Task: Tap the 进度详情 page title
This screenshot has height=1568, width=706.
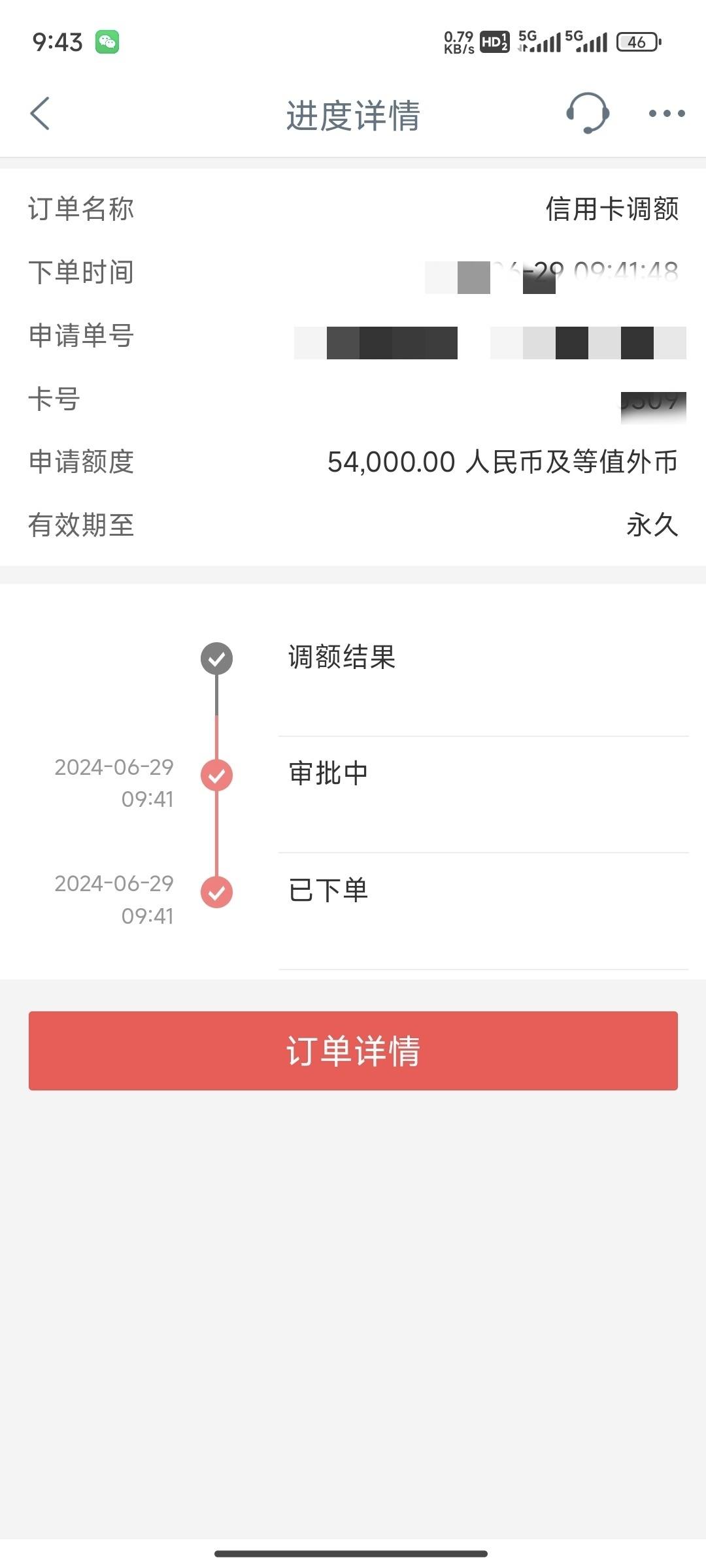Action: point(353,116)
